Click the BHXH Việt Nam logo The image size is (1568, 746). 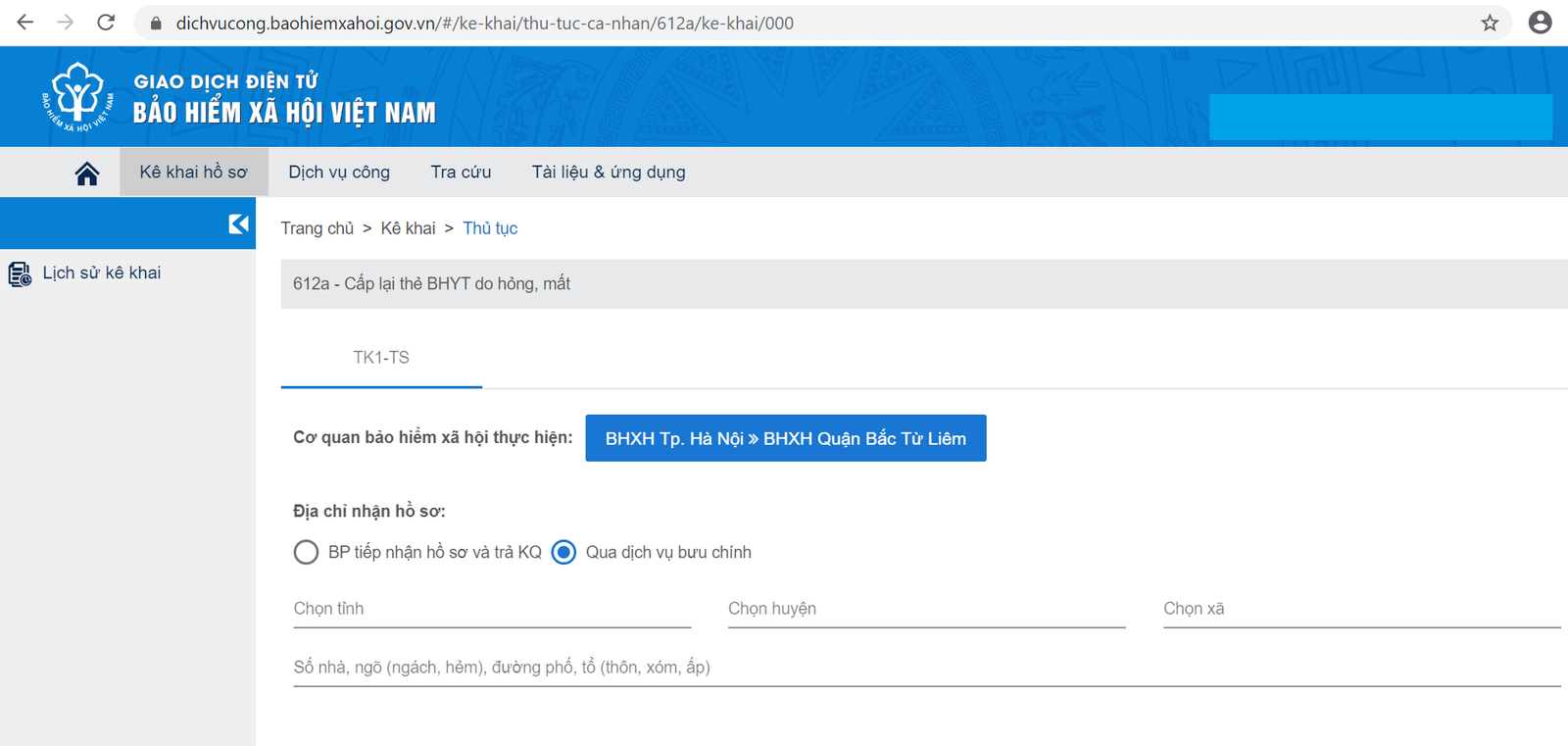pos(77,97)
